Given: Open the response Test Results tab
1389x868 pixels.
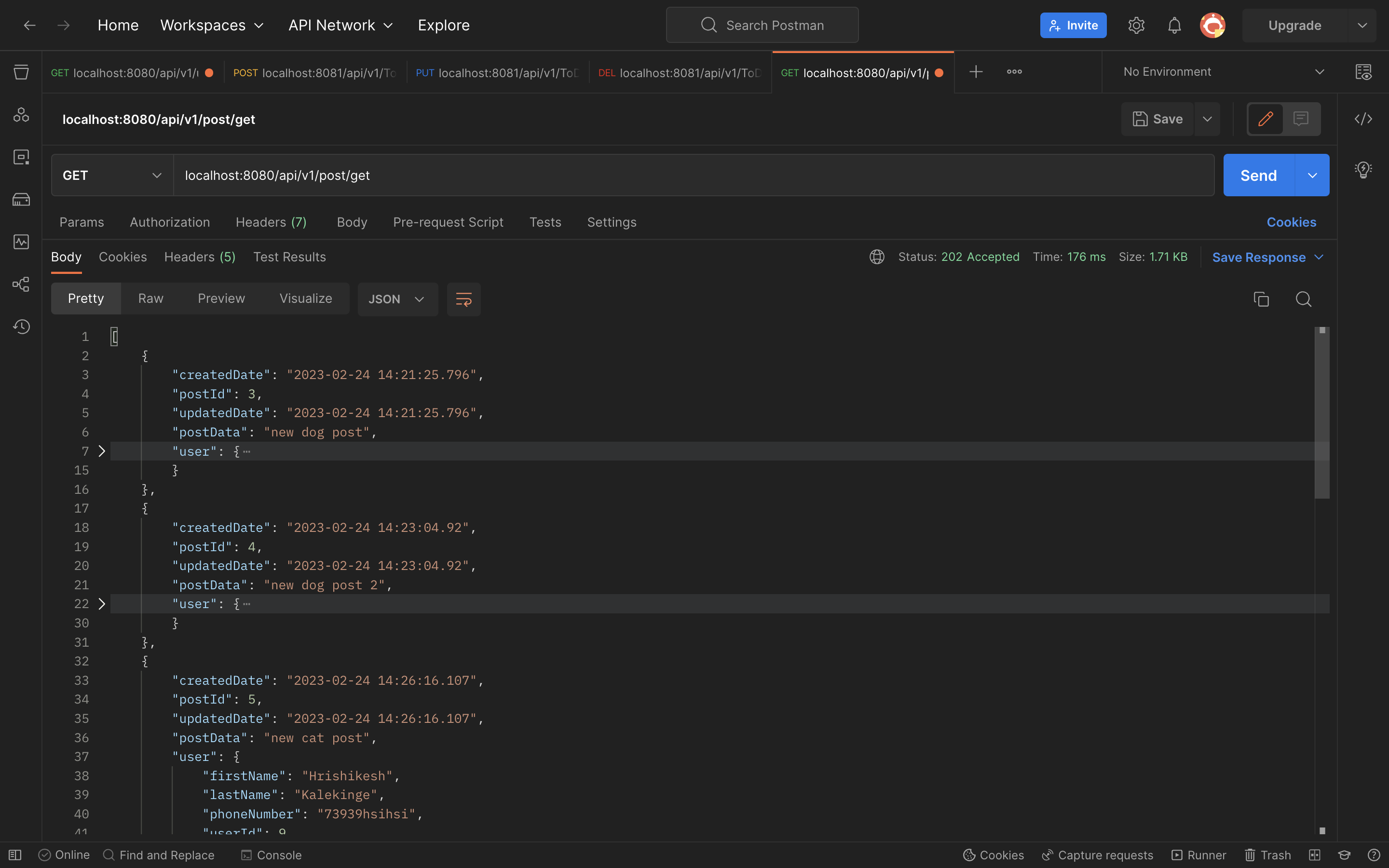Looking at the screenshot, I should click(289, 257).
